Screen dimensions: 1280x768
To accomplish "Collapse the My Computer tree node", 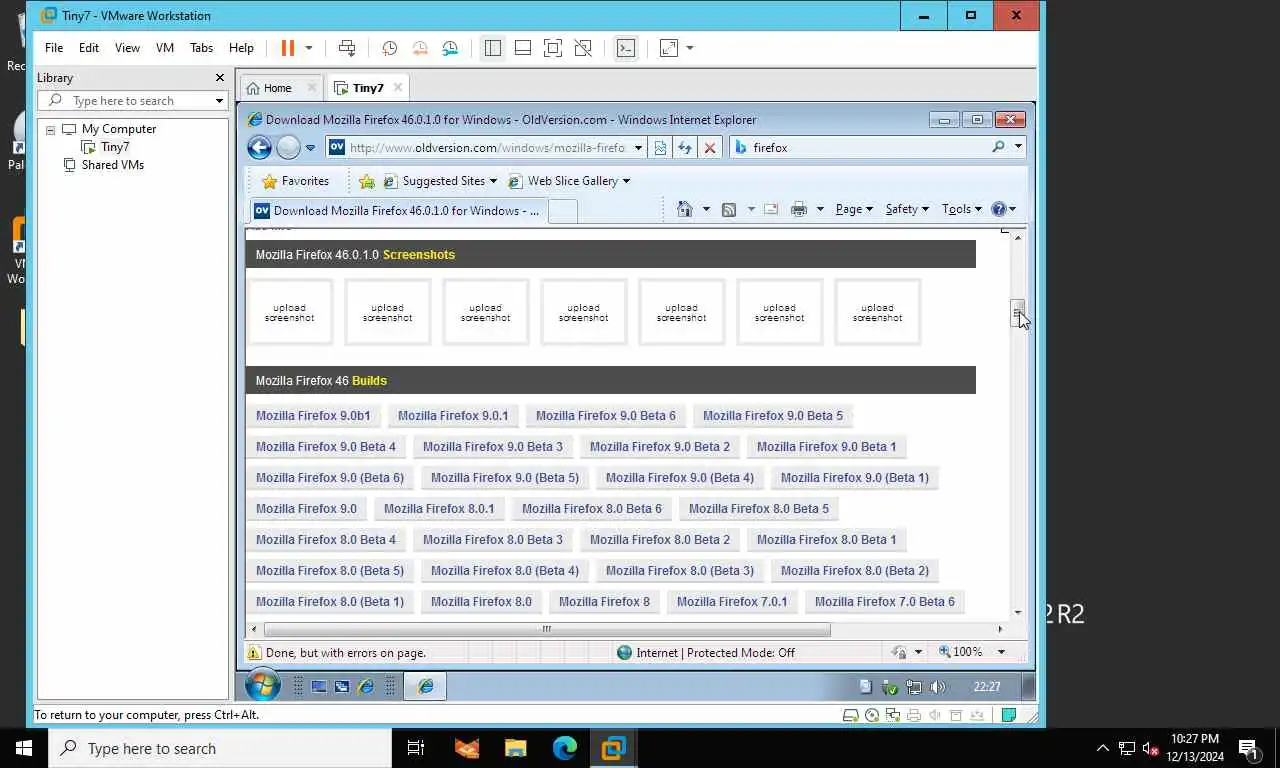I will [x=50, y=130].
